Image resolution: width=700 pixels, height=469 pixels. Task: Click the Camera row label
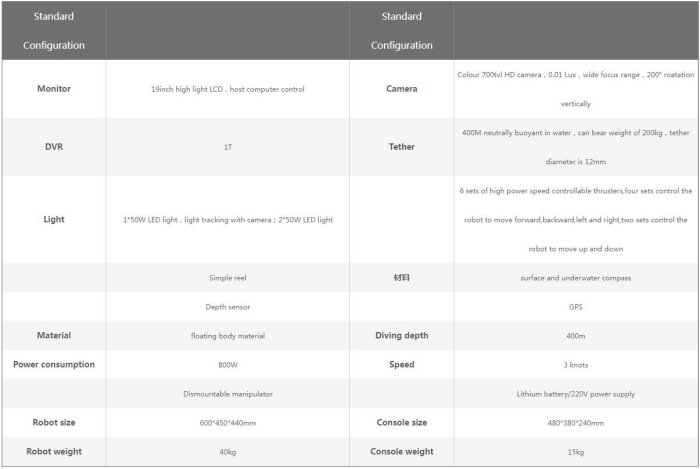(401, 89)
